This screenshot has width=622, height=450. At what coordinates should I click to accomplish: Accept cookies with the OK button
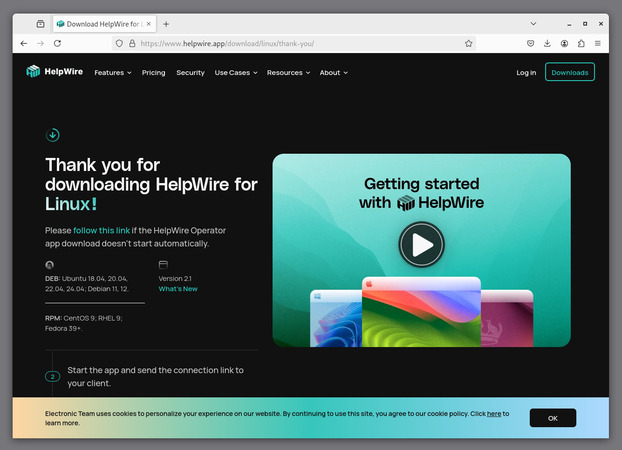(x=553, y=418)
